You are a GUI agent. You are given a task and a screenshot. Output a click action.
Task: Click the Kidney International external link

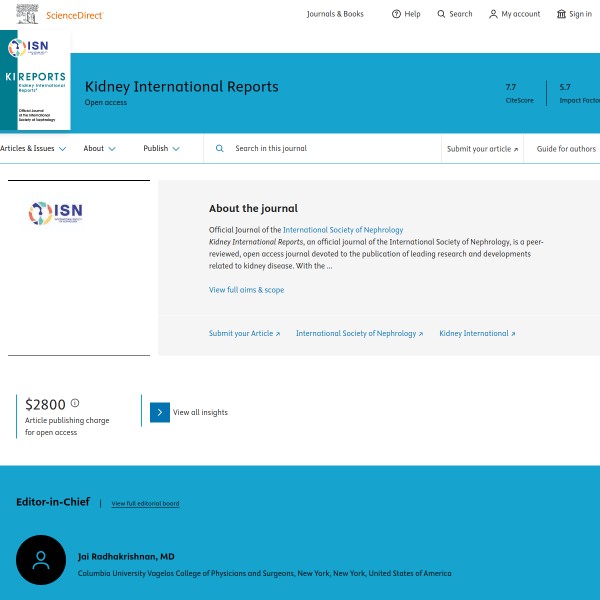477,333
